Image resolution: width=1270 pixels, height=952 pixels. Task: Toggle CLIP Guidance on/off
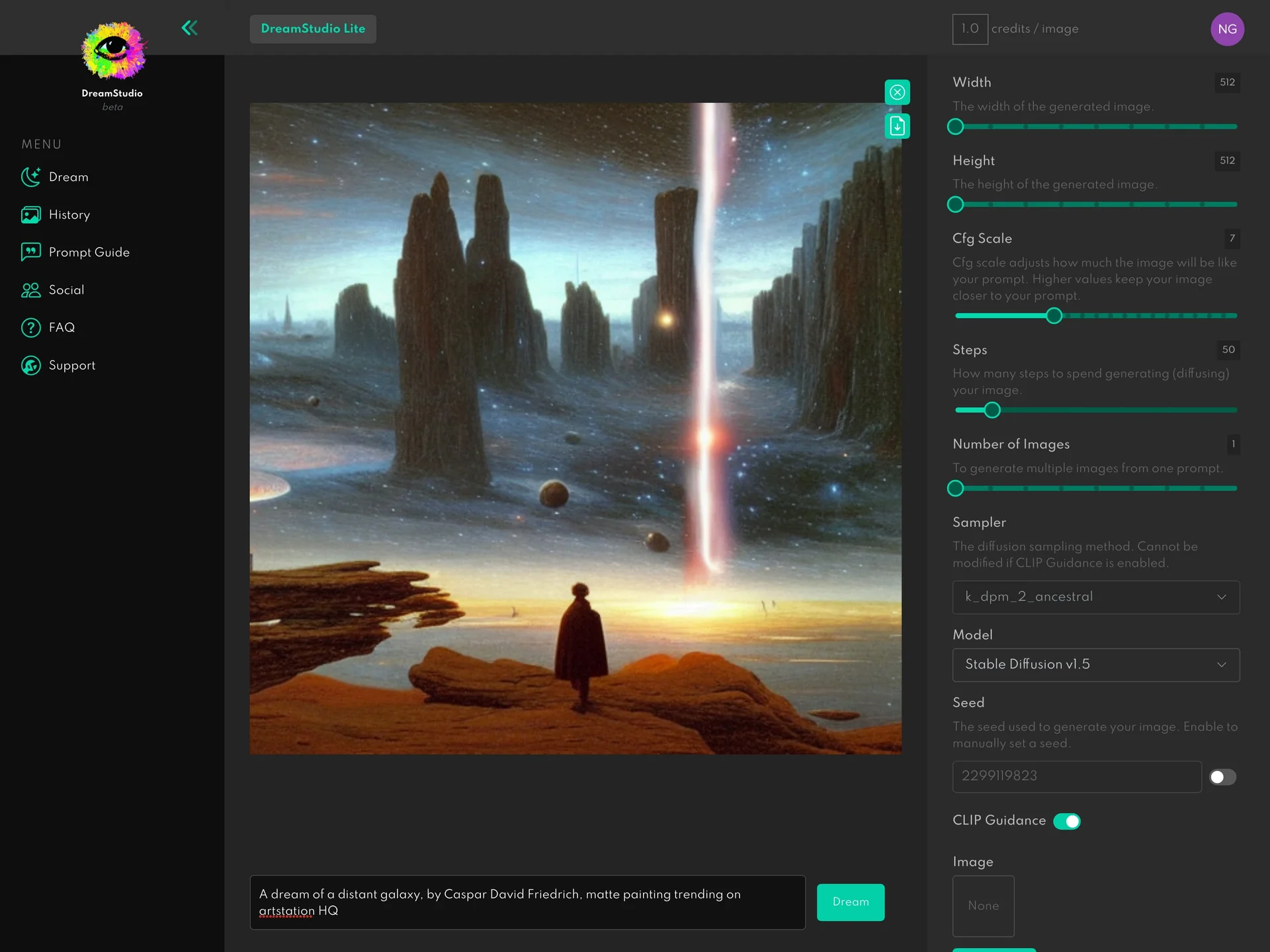coord(1067,821)
